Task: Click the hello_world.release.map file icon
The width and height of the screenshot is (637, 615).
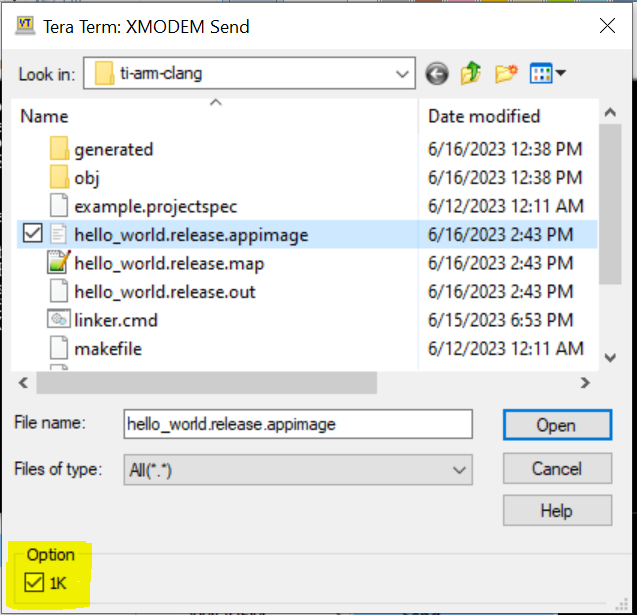Action: pyautogui.click(x=60, y=263)
